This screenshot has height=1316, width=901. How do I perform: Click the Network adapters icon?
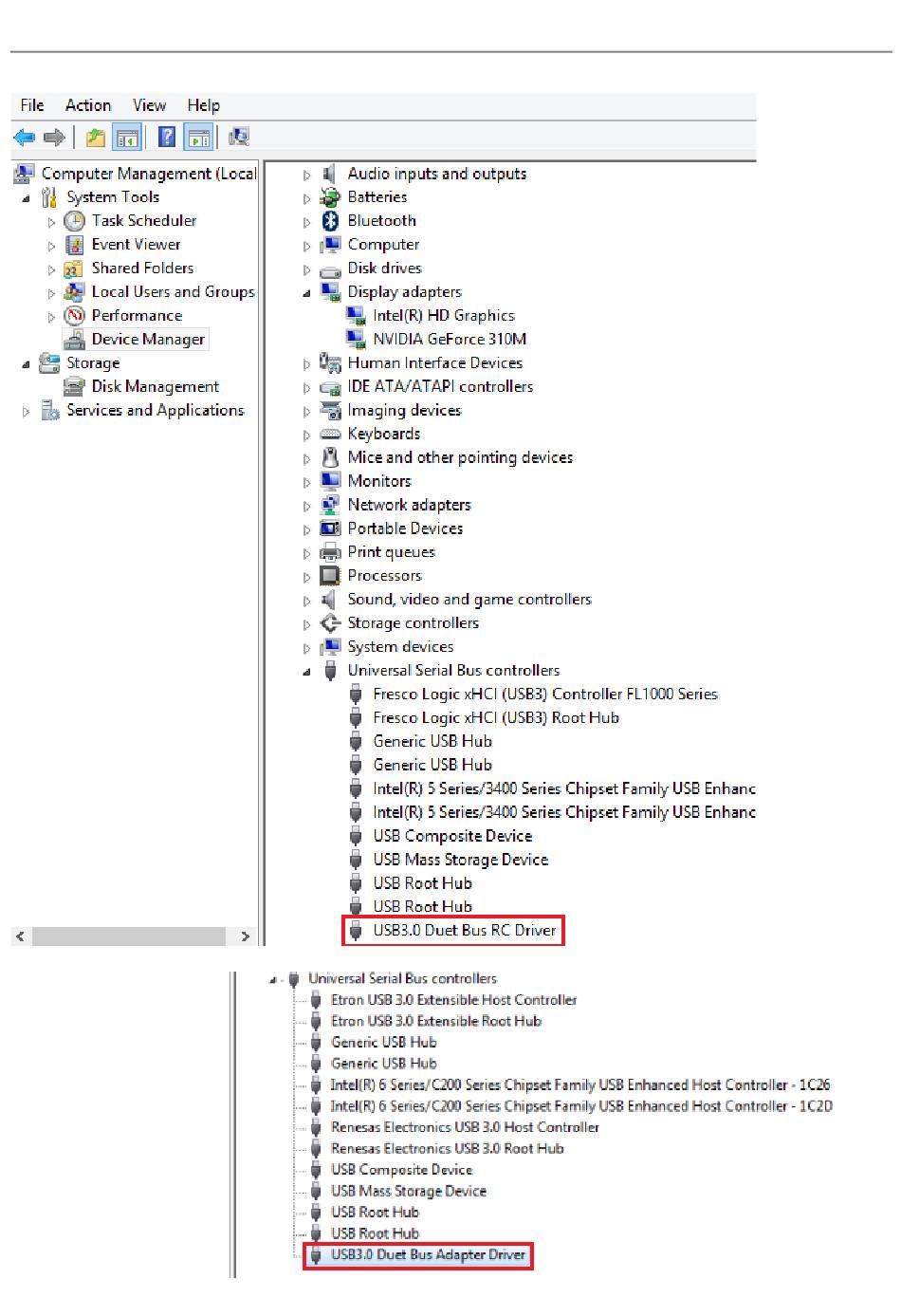(x=330, y=505)
